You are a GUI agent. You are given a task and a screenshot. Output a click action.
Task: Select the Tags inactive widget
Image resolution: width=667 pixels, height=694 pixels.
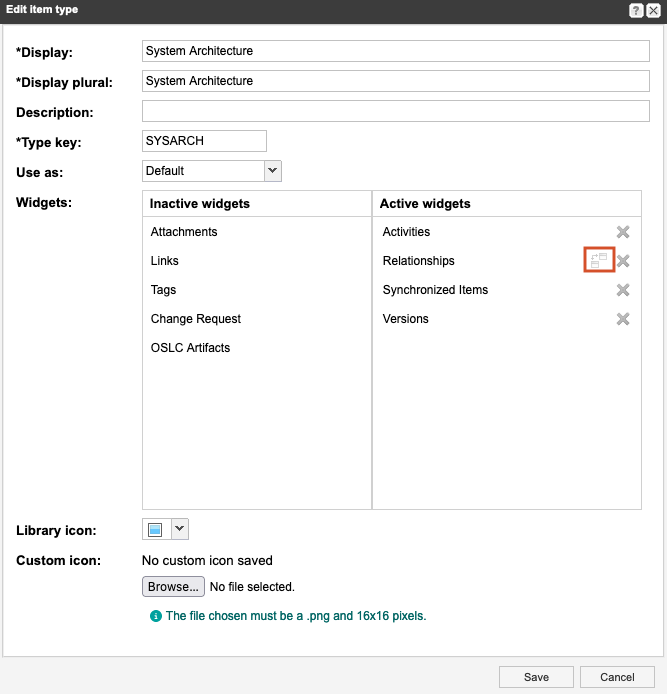[x=163, y=290]
